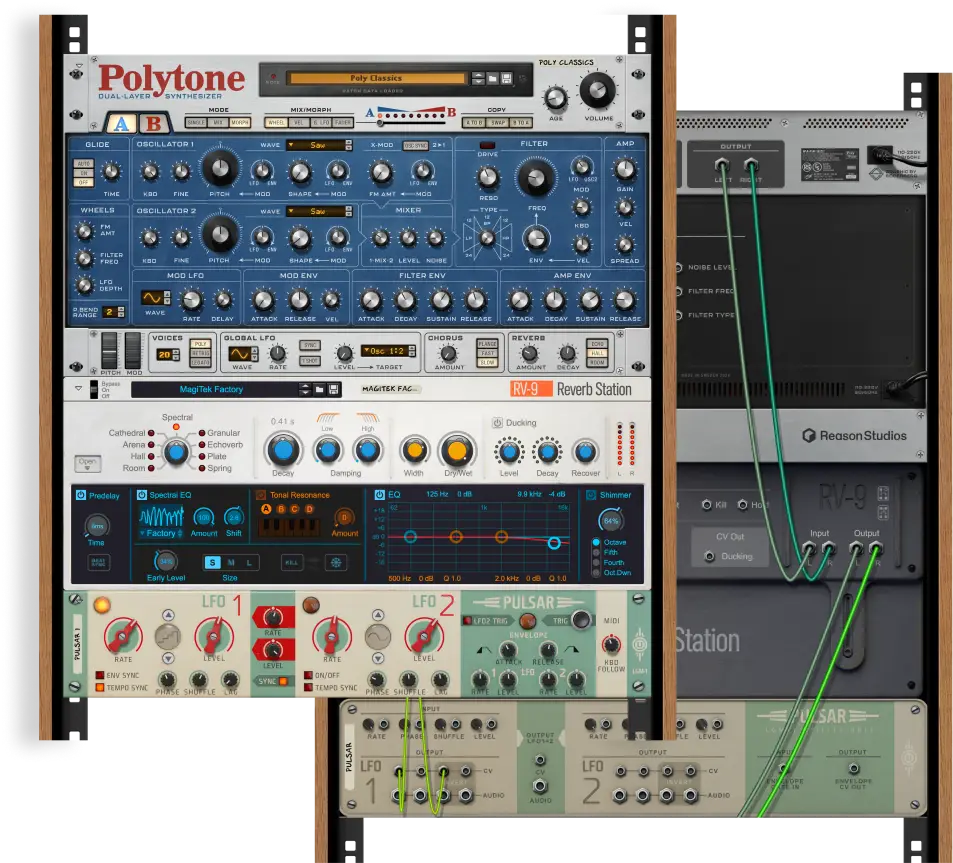Click the Pulsar LFO 2 sine waveform display
Viewport: 953px width, 863px height.
click(377, 636)
